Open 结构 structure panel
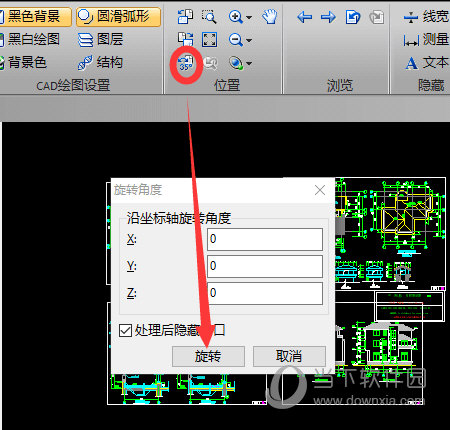The image size is (450, 430). pyautogui.click(x=100, y=63)
